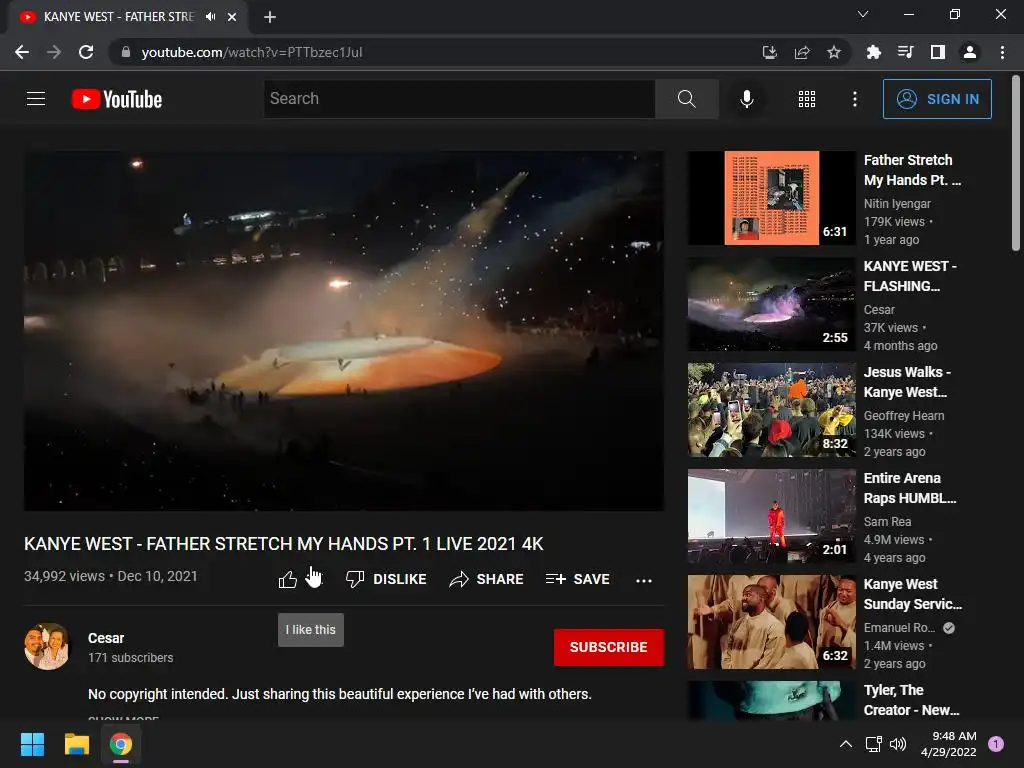Click Geoffrey Hearn channel name
Screen dimensions: 1024x768
pyautogui.click(x=904, y=415)
